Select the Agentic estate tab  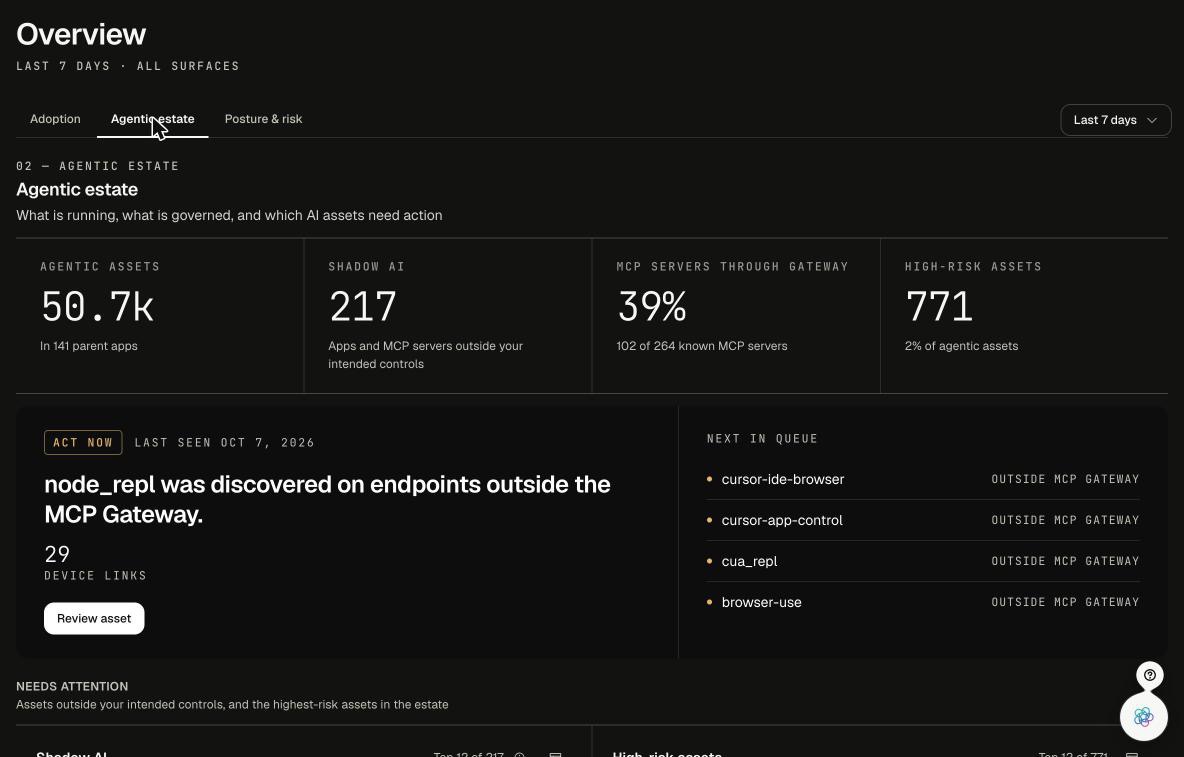[x=153, y=119]
